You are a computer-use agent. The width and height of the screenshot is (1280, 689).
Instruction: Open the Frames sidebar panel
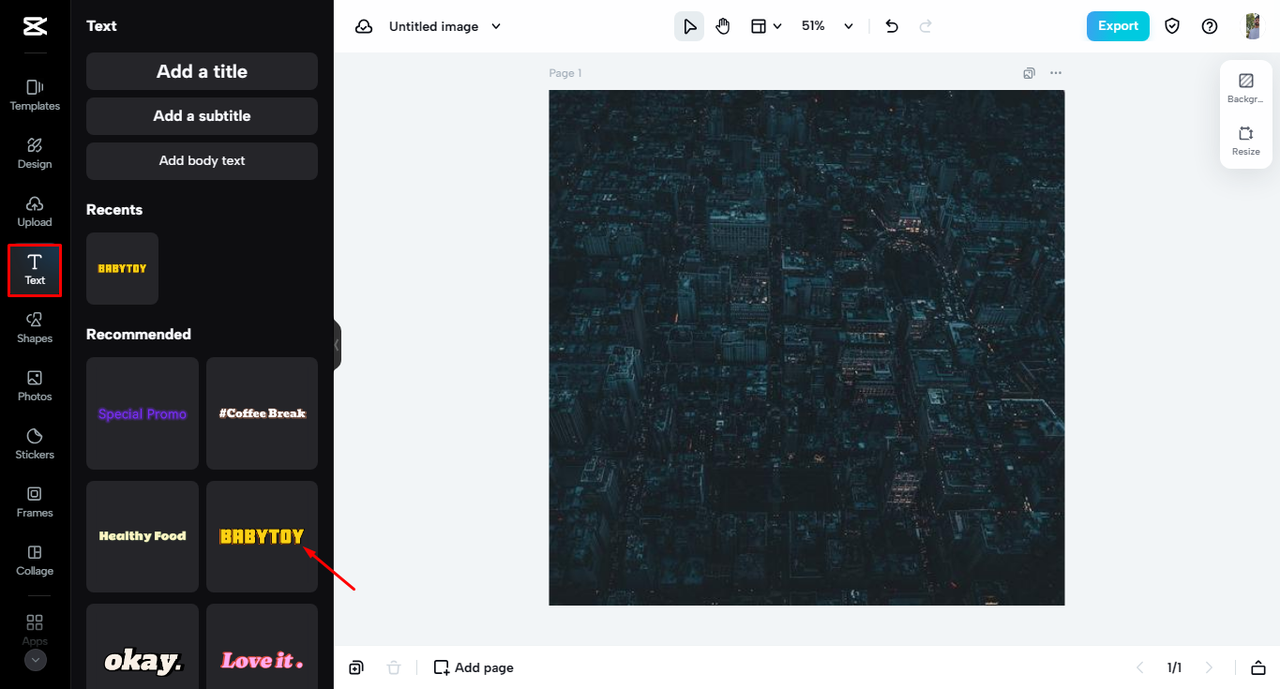tap(35, 501)
